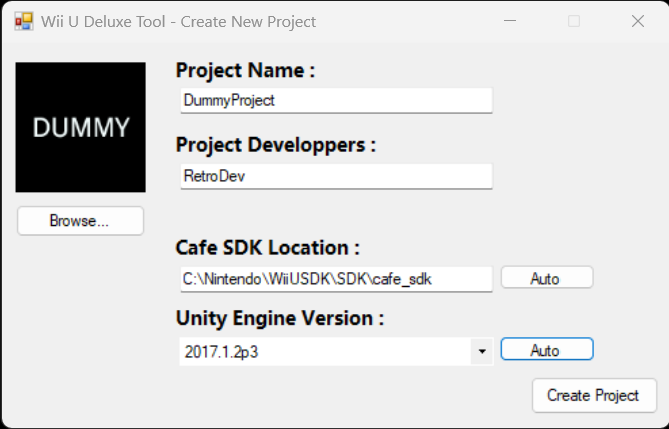Image resolution: width=669 pixels, height=429 pixels.
Task: Click the "Unity Engine Version :" label
Action: coord(279,318)
